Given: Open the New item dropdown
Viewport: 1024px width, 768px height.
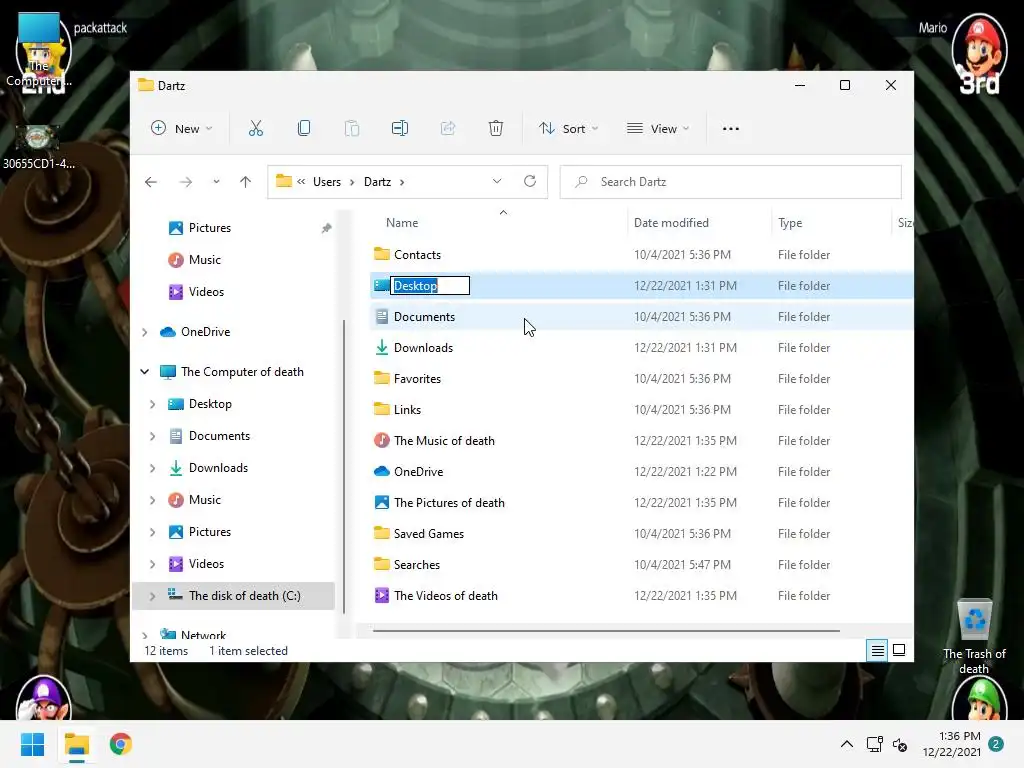Looking at the screenshot, I should 181,129.
